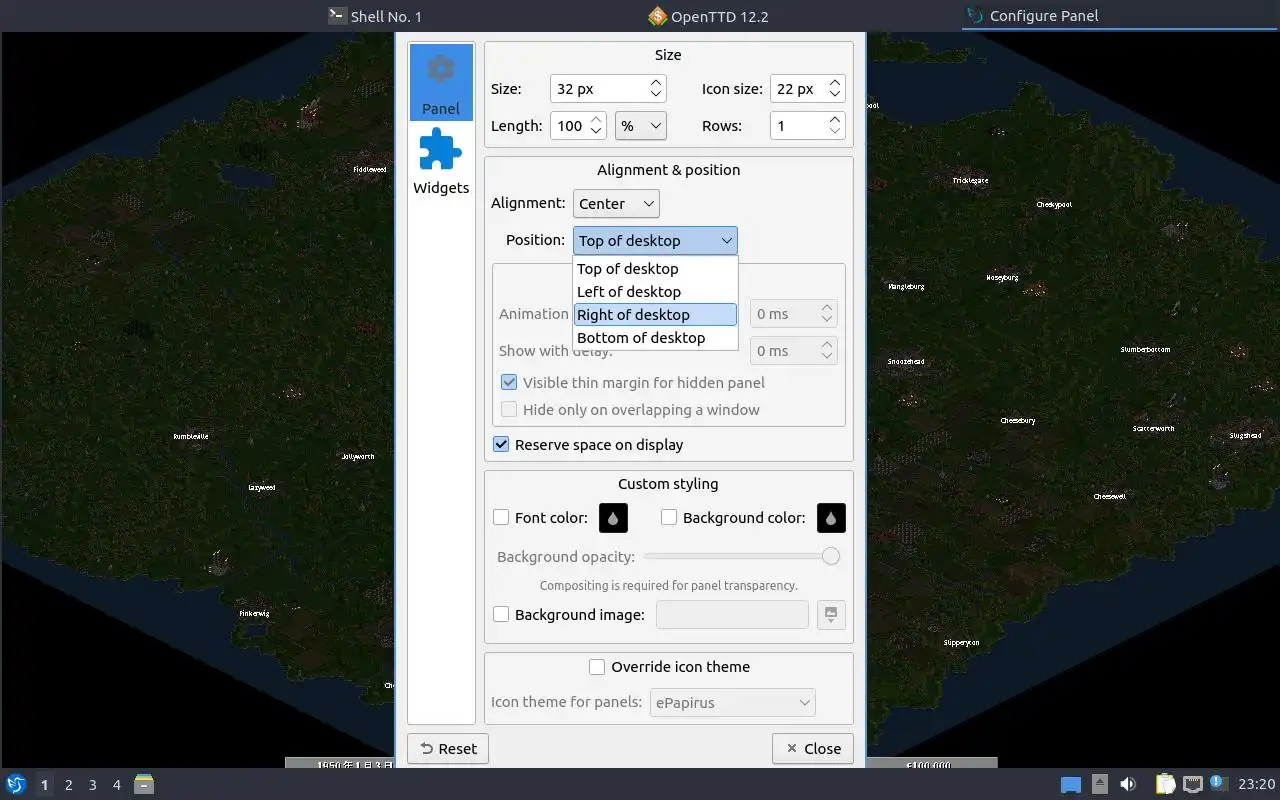Switch to virtual desktop 2
Viewport: 1280px width, 800px height.
pos(69,785)
